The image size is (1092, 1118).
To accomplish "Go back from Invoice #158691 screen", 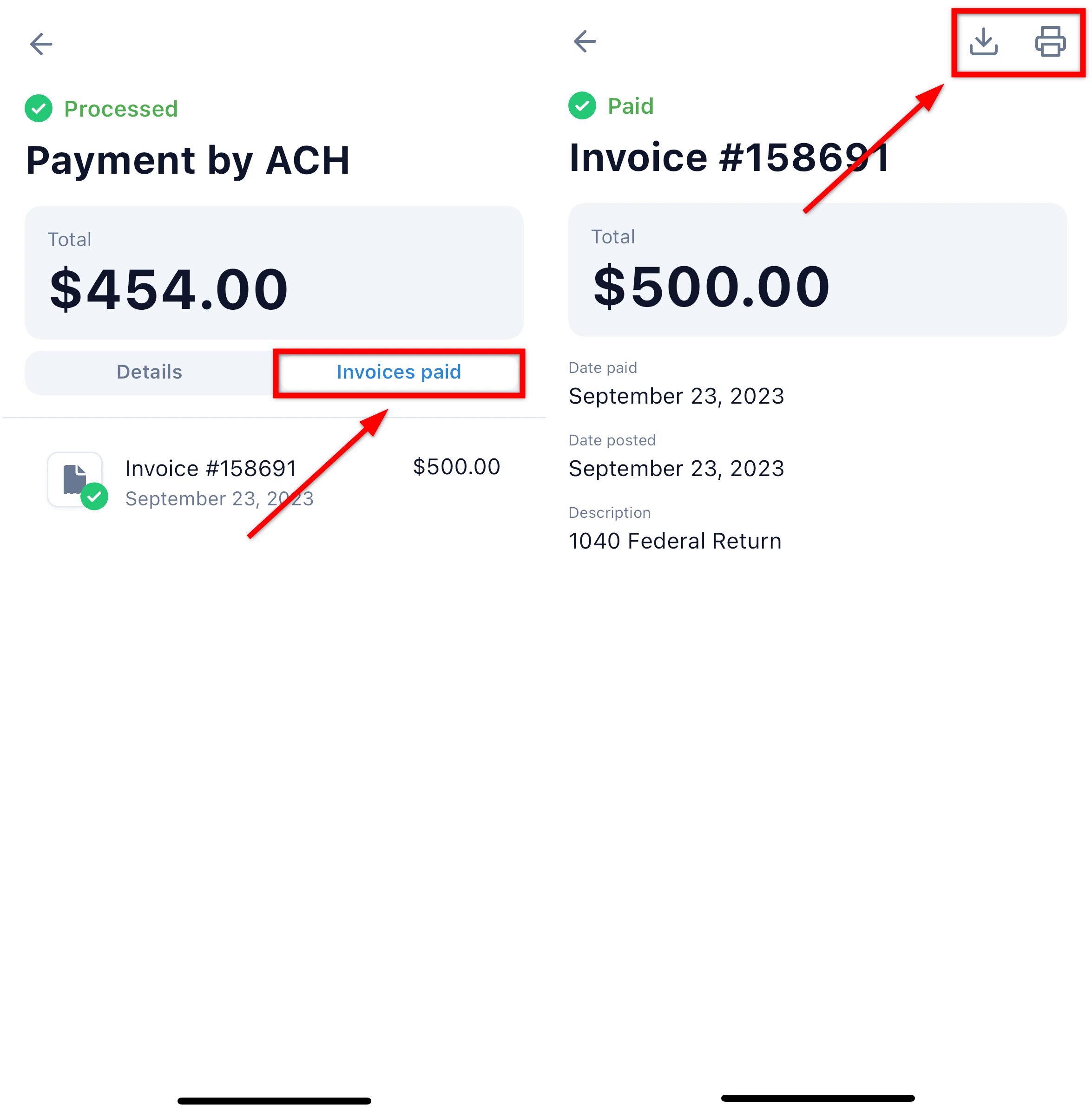I will (x=585, y=41).
